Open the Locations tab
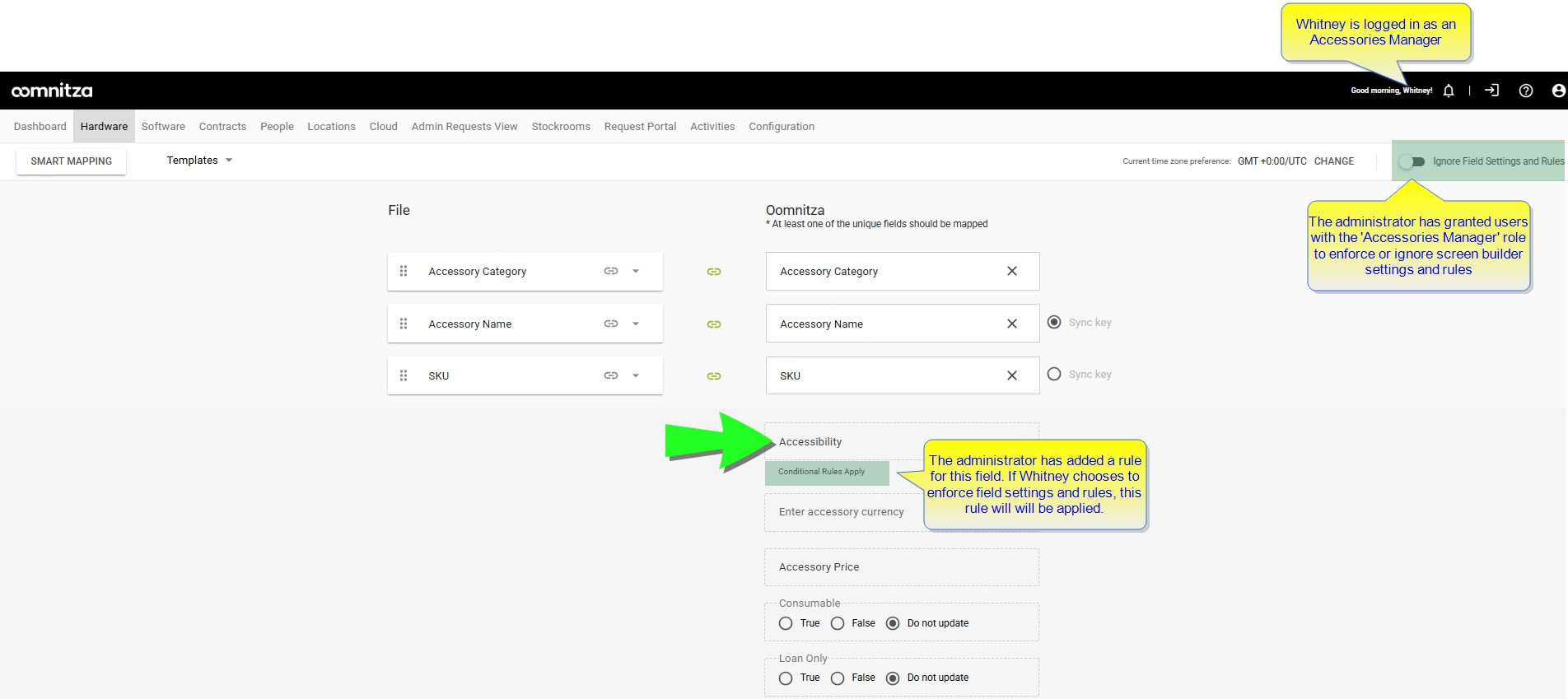Image resolution: width=1568 pixels, height=699 pixels. tap(331, 126)
